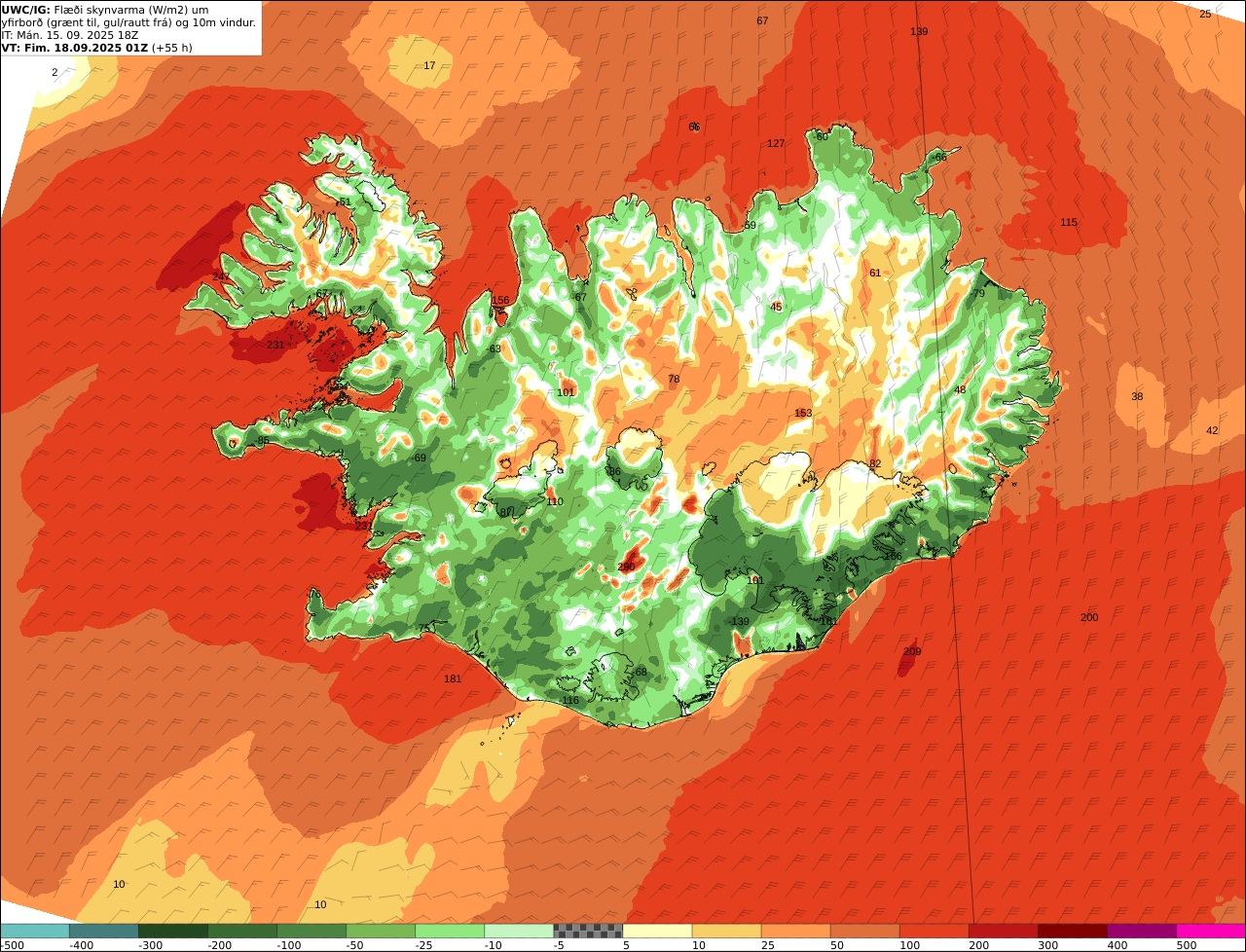Click the darkest green legend swatch after -300
The image size is (1246, 952).
[173, 931]
